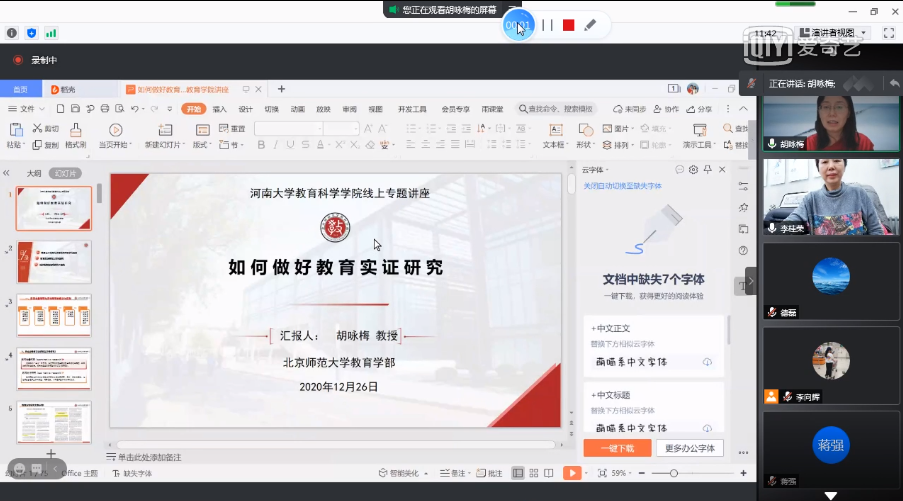Click the command search box
This screenshot has width=903, height=501.
pyautogui.click(x=556, y=109)
